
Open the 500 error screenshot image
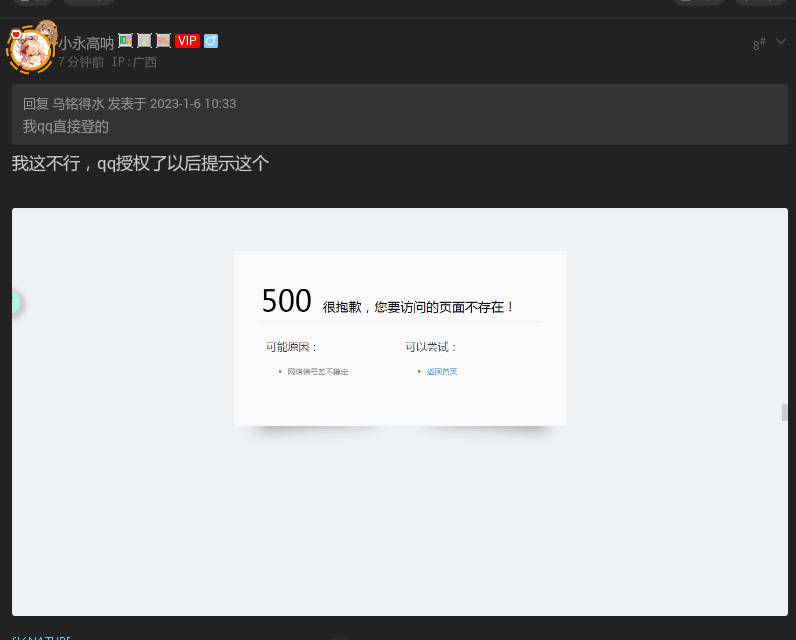coord(400,411)
